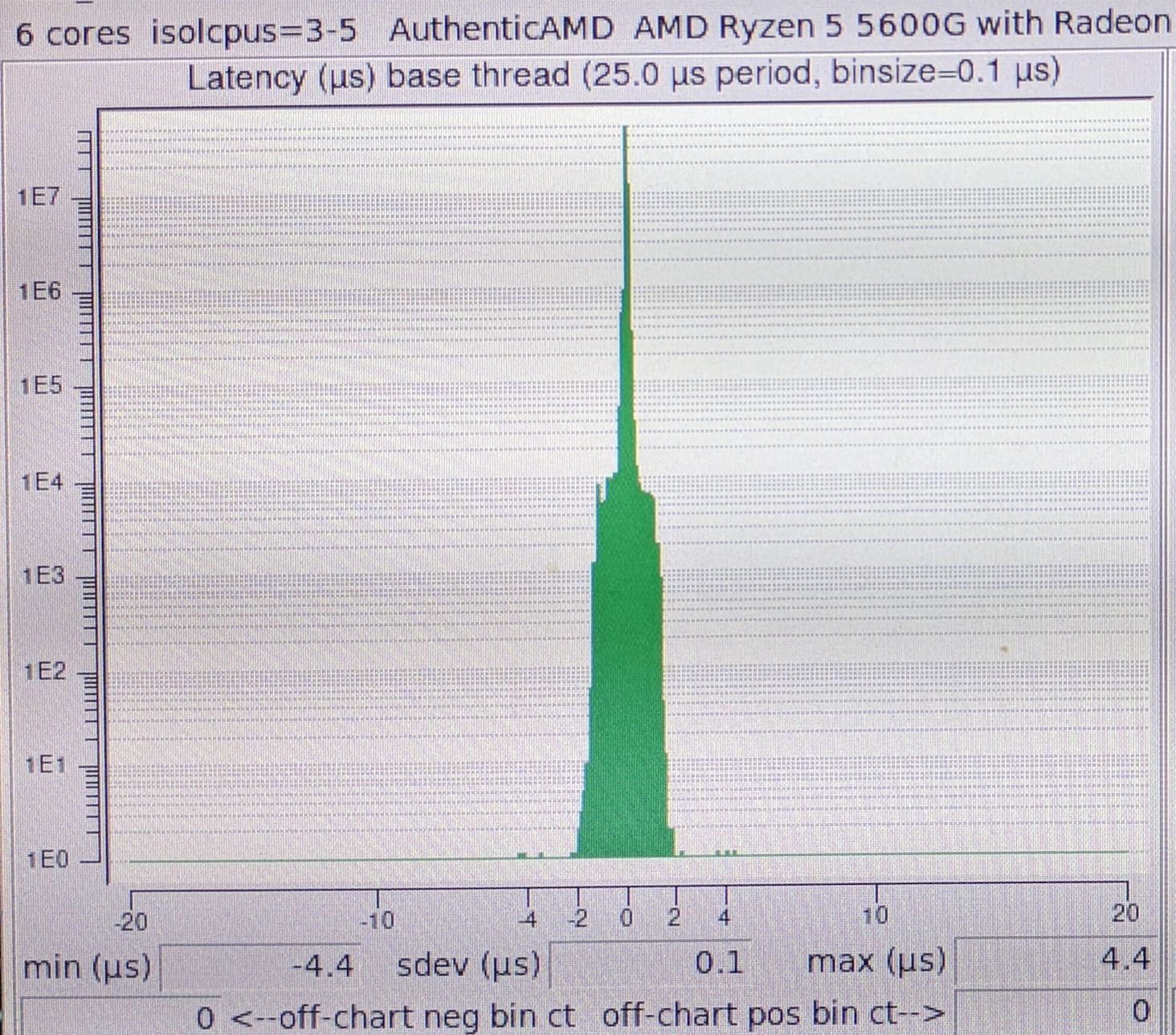This screenshot has height=1035, width=1176.
Task: Click the 'sdev (µs)' label
Action: point(469,964)
